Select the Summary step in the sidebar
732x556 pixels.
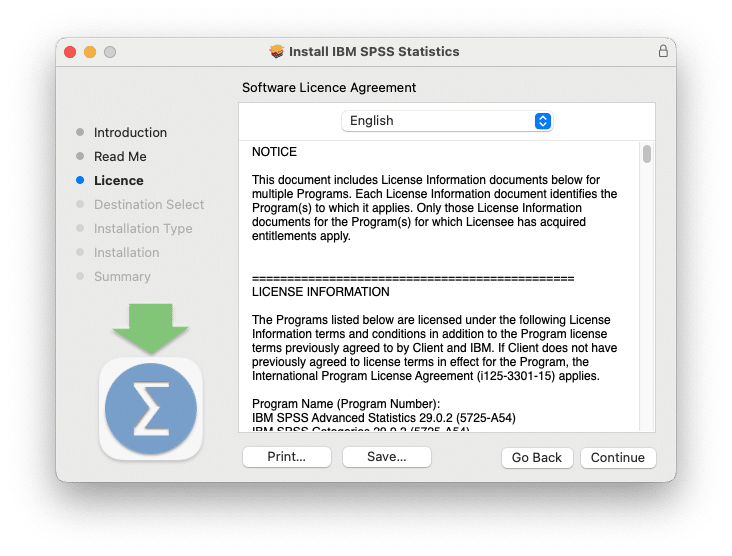(x=113, y=277)
